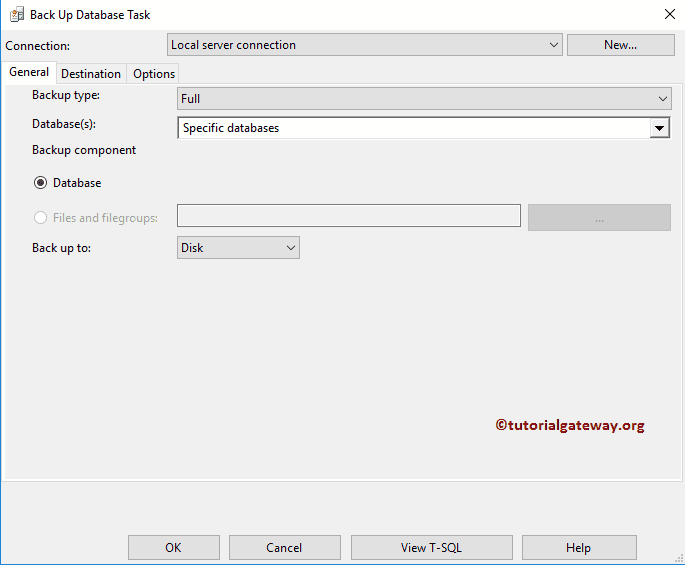Click the Help button

579,548
